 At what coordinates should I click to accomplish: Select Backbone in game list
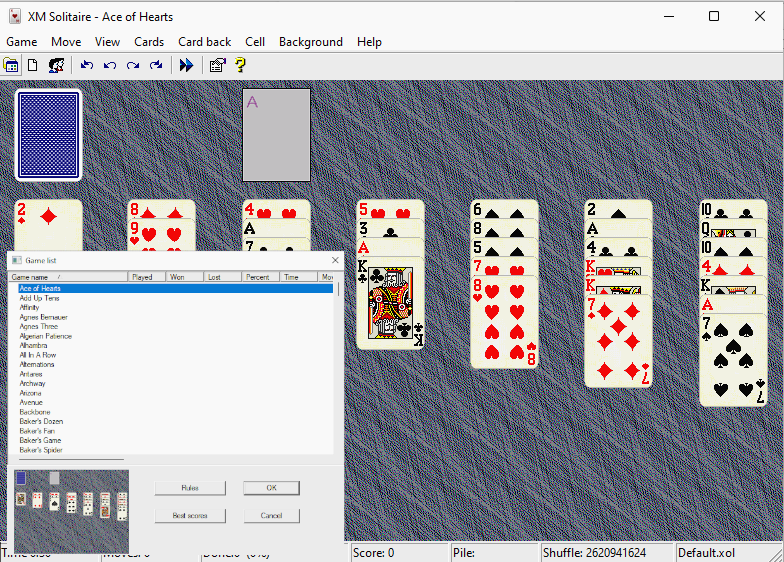[34, 412]
